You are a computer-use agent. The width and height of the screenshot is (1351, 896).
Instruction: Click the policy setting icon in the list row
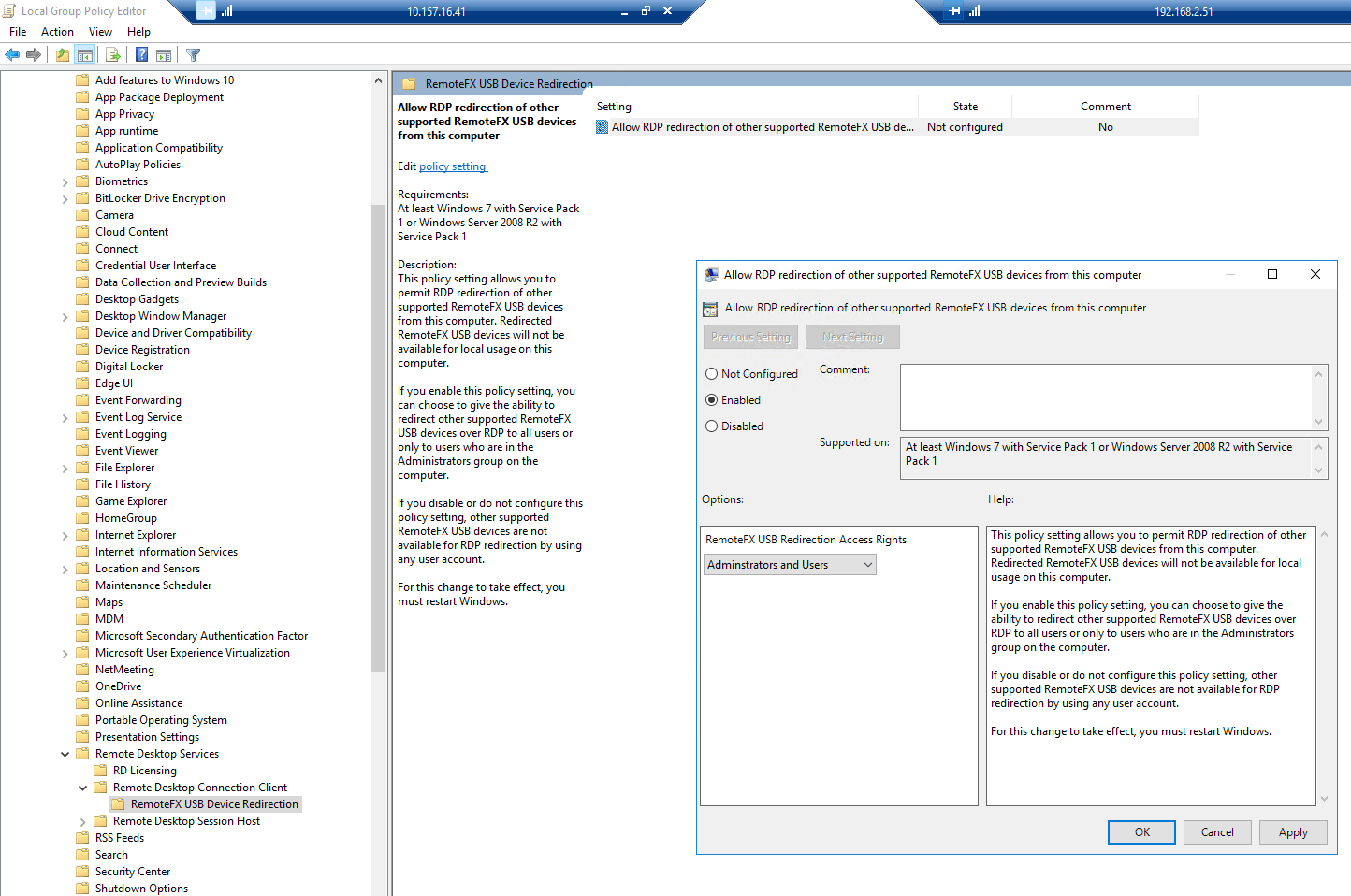[x=603, y=127]
